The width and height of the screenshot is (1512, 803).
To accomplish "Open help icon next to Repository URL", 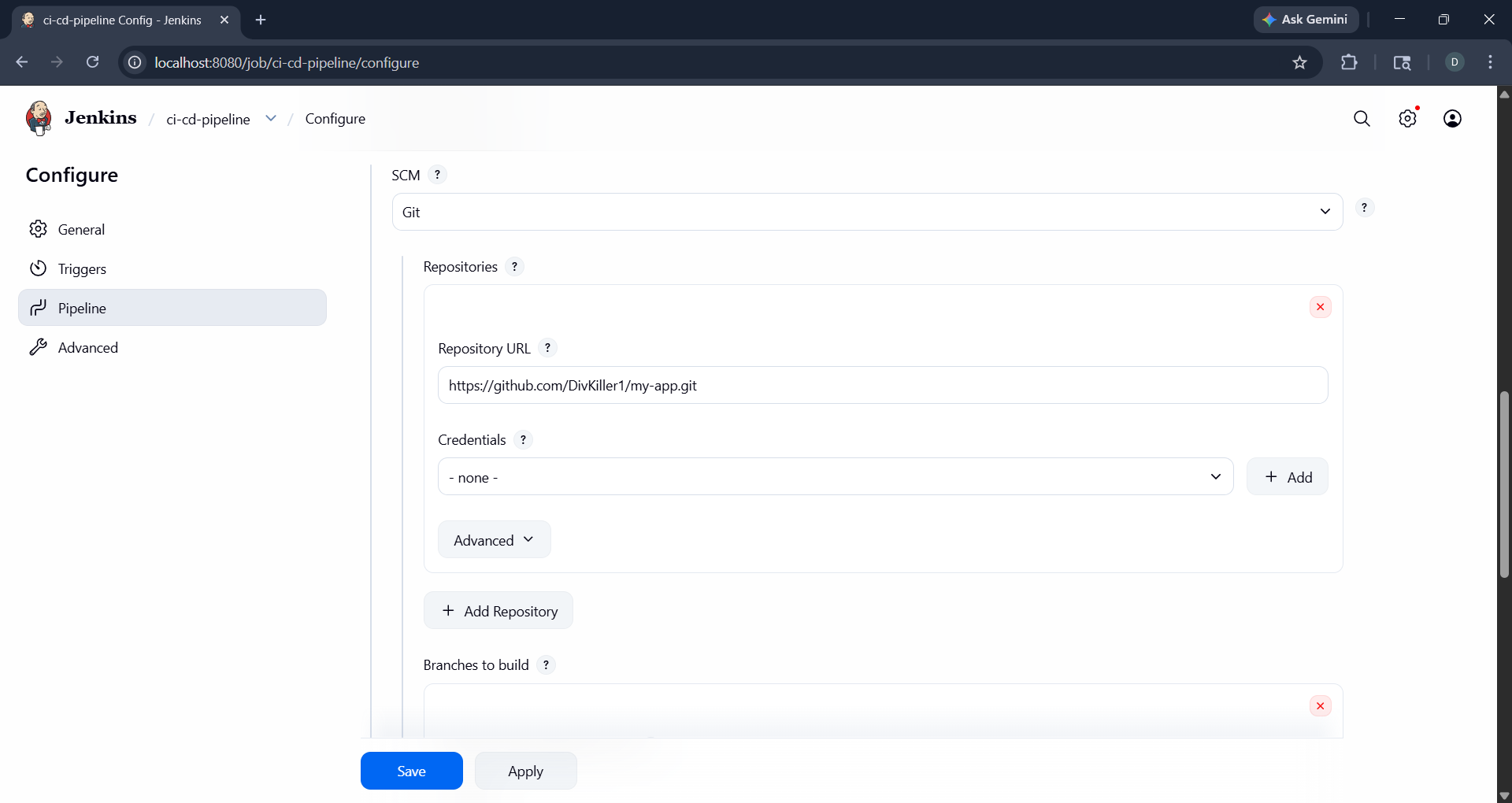I will pyautogui.click(x=547, y=347).
